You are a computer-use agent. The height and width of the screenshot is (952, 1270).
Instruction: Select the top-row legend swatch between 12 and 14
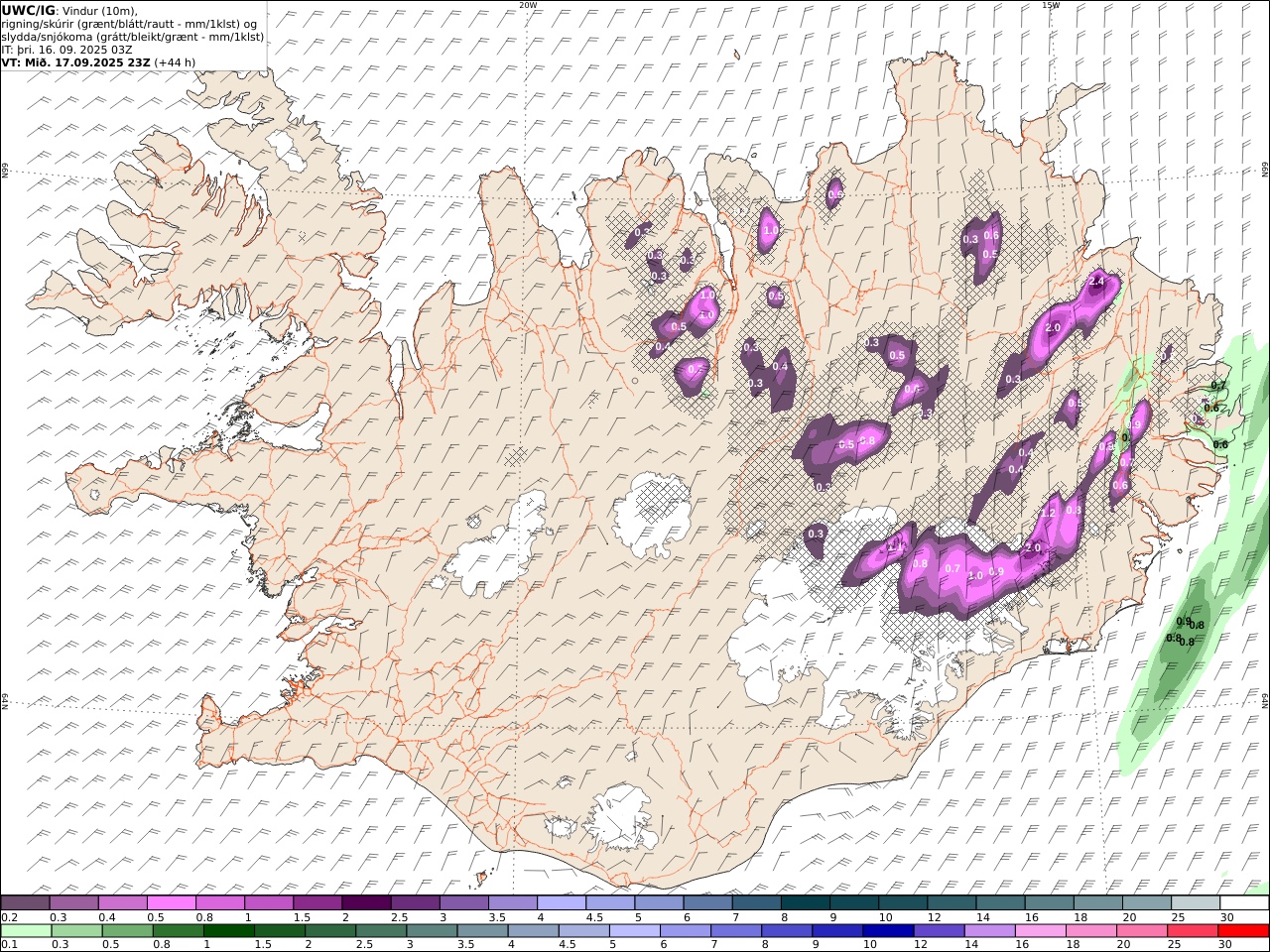(951, 903)
